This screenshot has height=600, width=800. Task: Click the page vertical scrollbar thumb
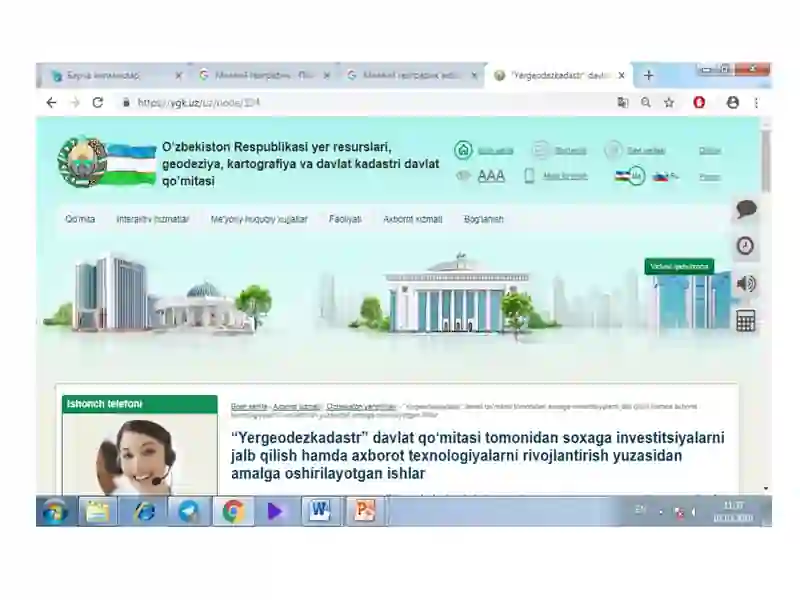[x=766, y=161]
